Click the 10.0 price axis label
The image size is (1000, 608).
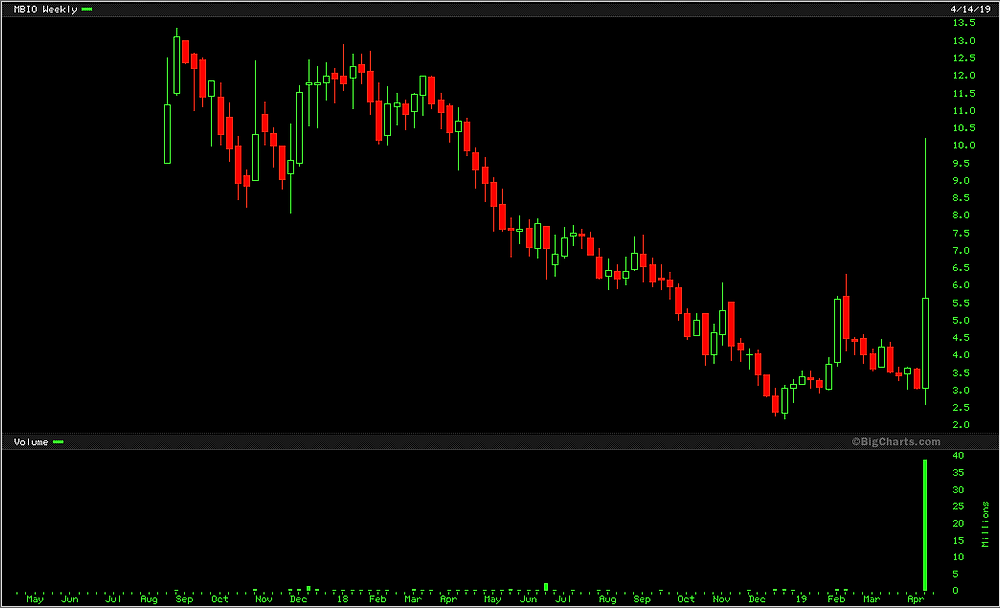(964, 145)
